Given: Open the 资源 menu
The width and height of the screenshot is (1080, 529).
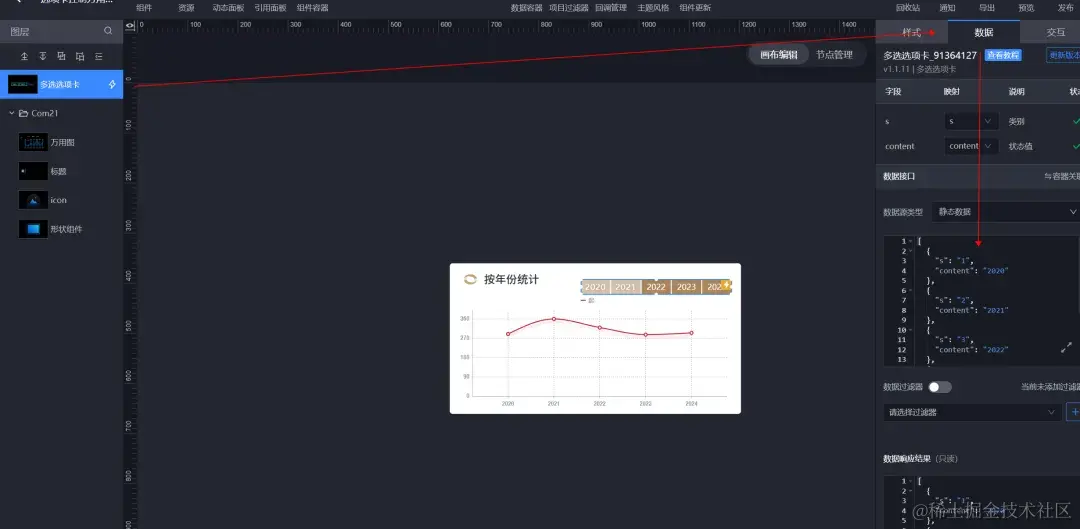Looking at the screenshot, I should pyautogui.click(x=186, y=8).
